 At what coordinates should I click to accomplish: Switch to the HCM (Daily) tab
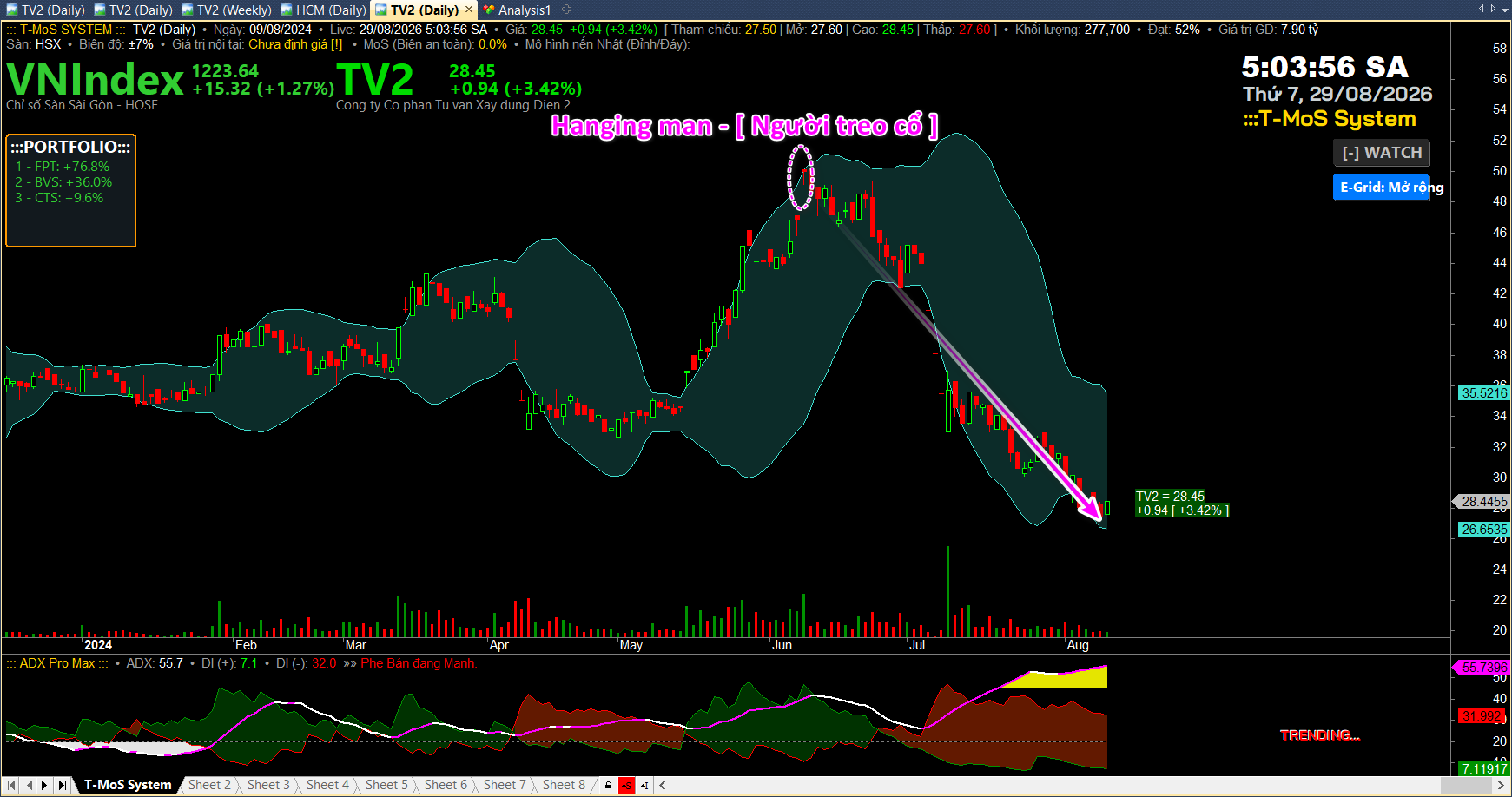pos(323,10)
